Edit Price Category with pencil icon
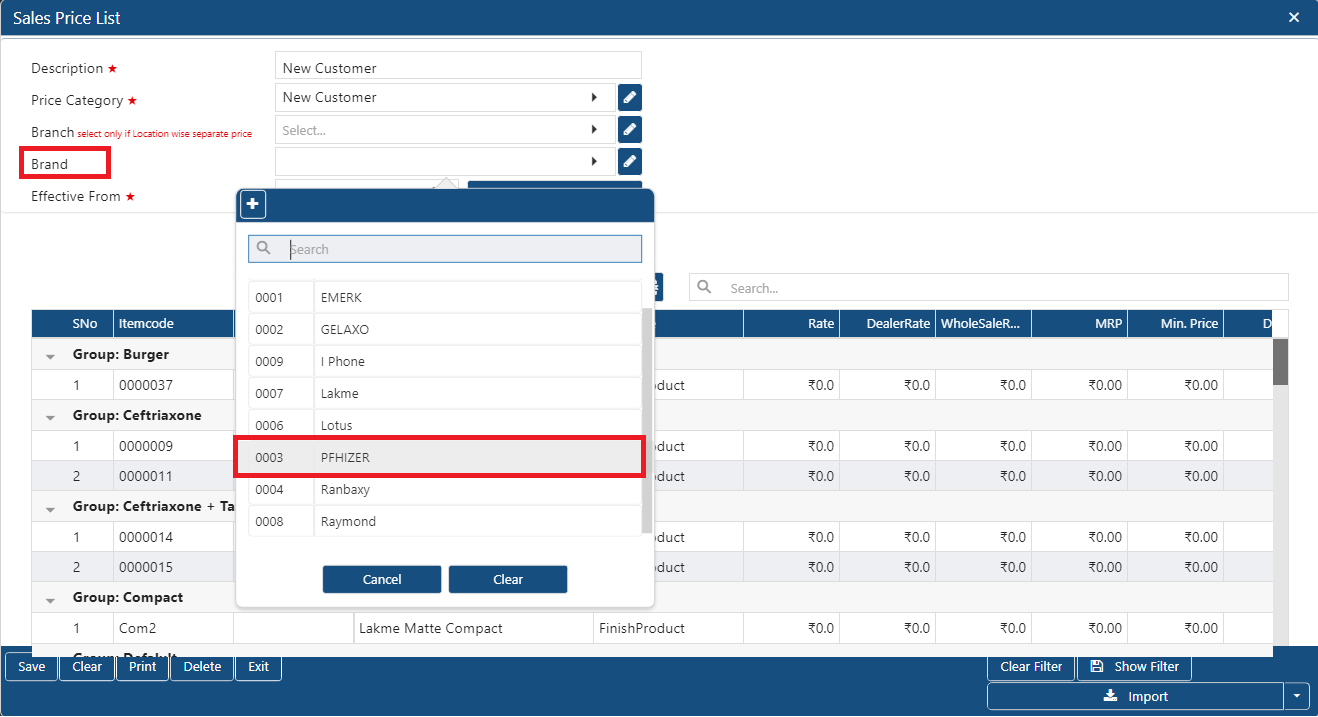The width and height of the screenshot is (1318, 717). point(629,98)
